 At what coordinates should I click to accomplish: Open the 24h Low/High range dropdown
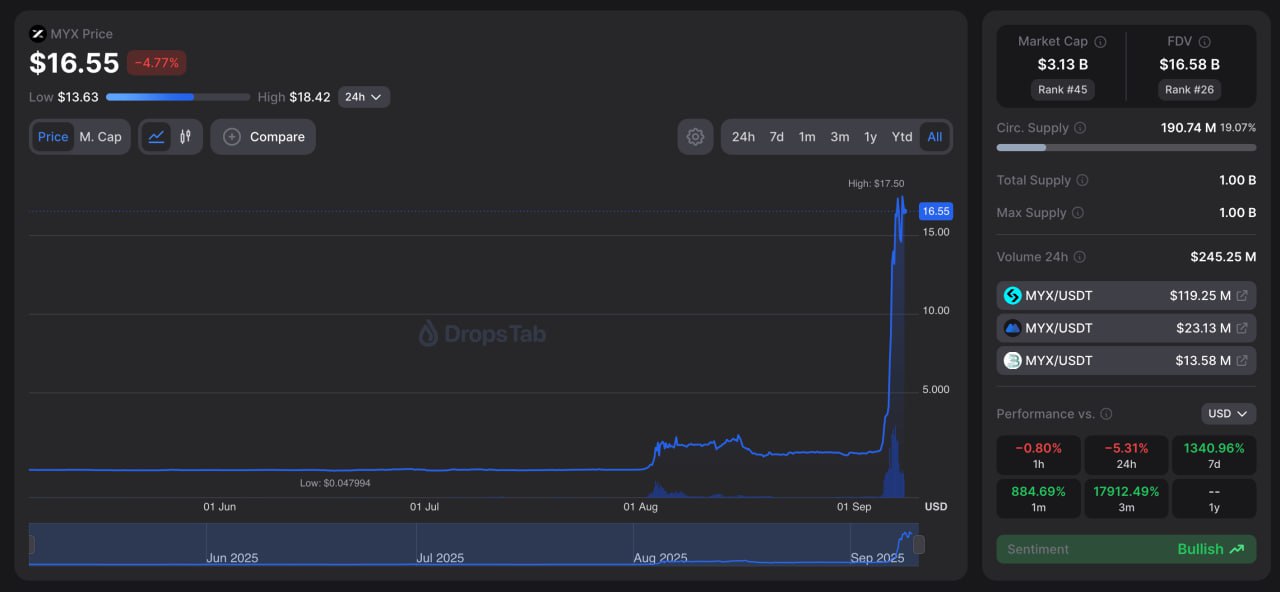(364, 97)
